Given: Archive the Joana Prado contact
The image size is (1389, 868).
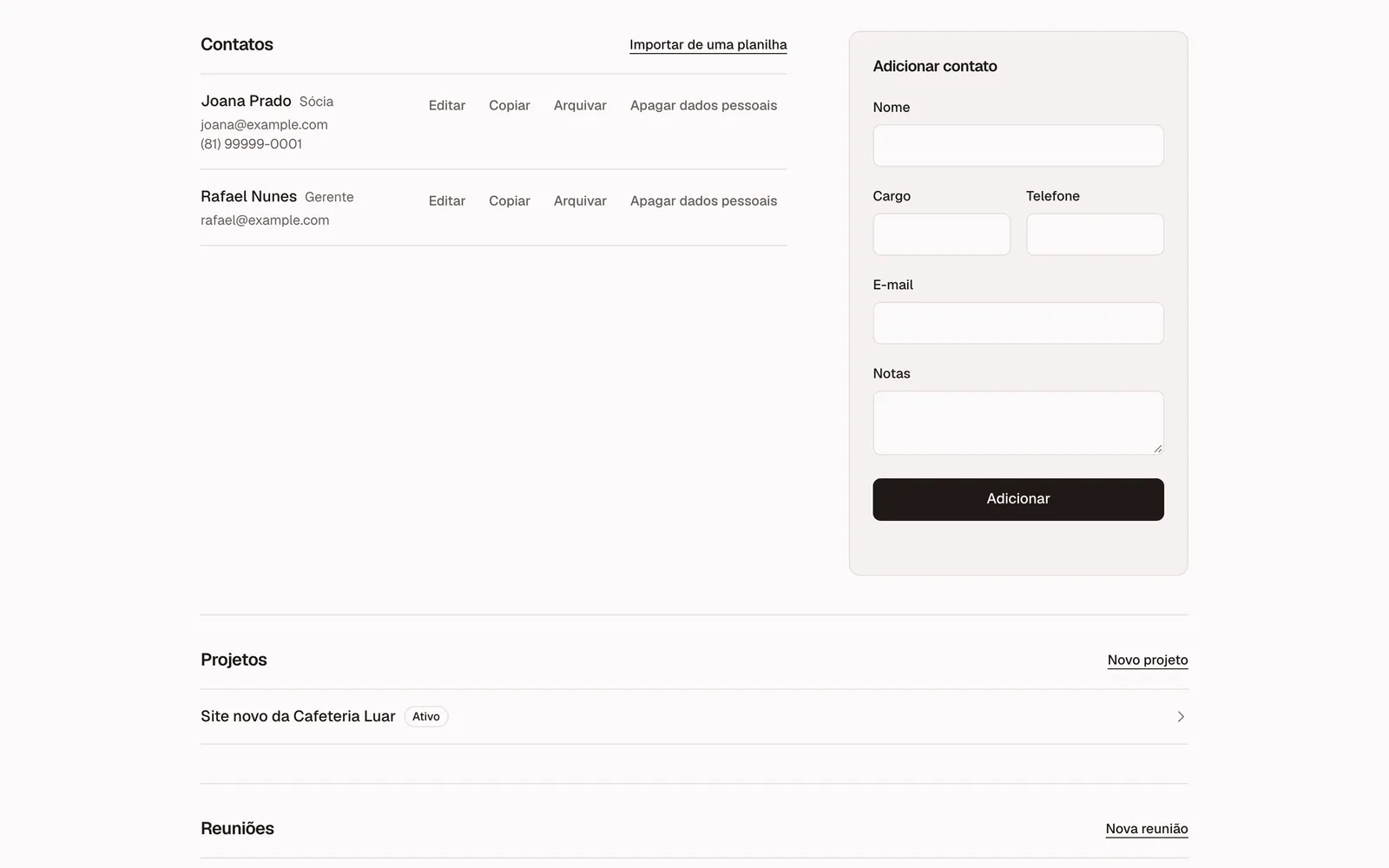Looking at the screenshot, I should [580, 106].
